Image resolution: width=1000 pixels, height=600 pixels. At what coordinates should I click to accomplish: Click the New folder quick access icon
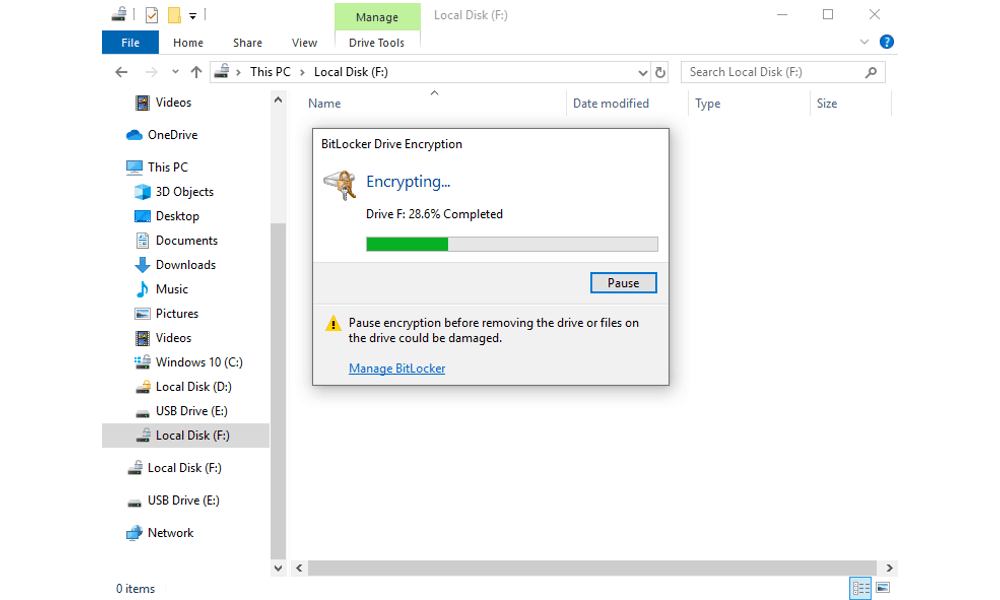point(174,15)
